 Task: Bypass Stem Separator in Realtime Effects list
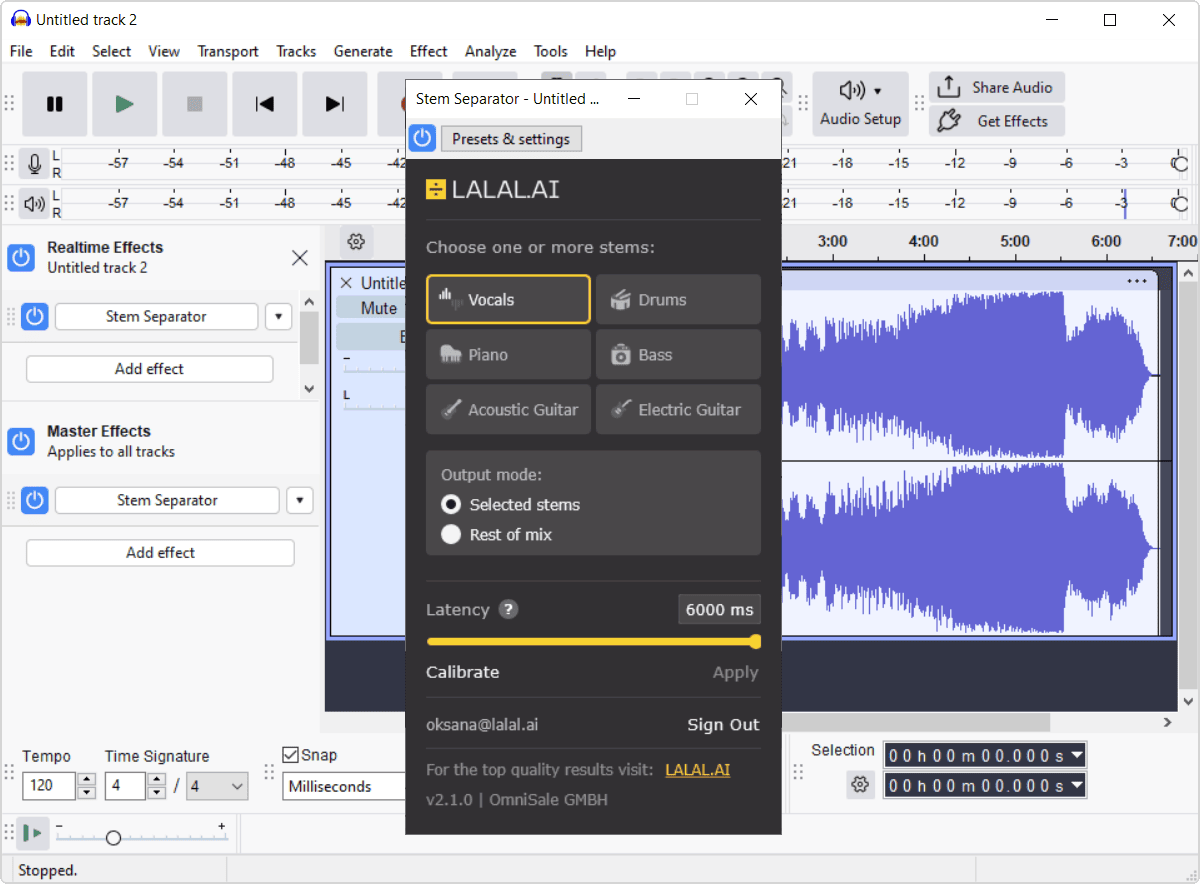(x=35, y=317)
